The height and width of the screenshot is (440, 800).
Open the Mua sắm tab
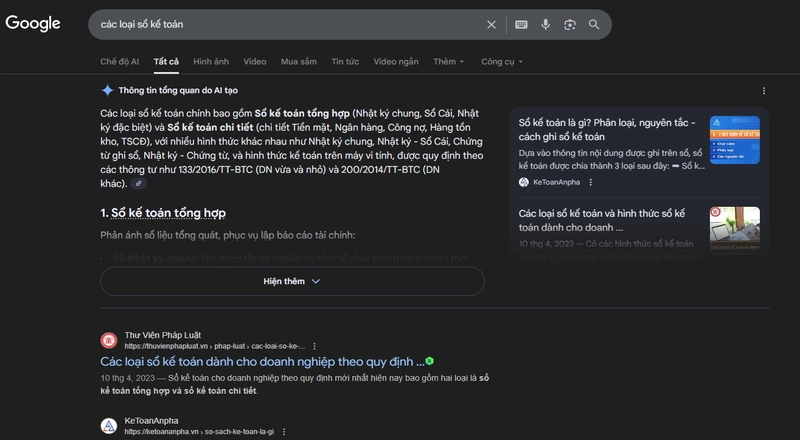coord(298,62)
